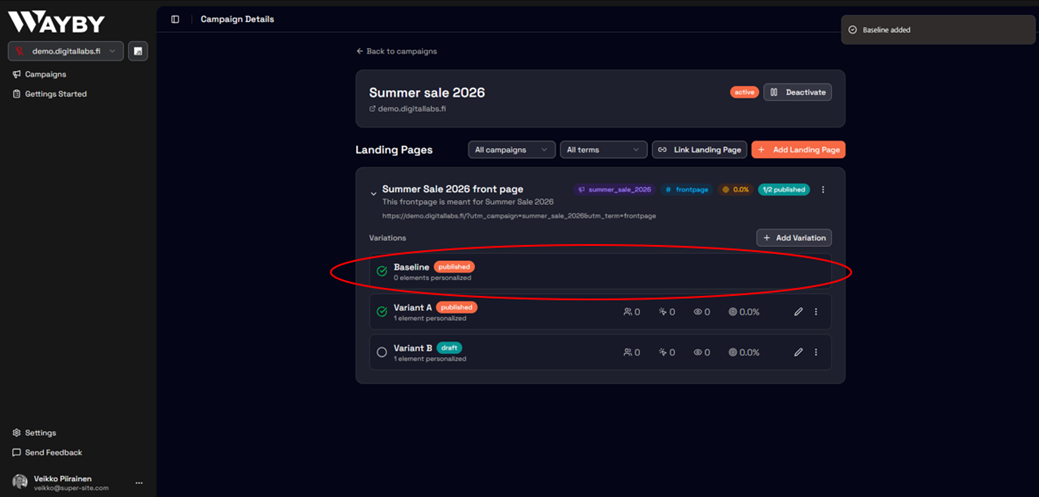Open Campaigns in the sidebar
The width and height of the screenshot is (1039, 497).
coord(39,74)
